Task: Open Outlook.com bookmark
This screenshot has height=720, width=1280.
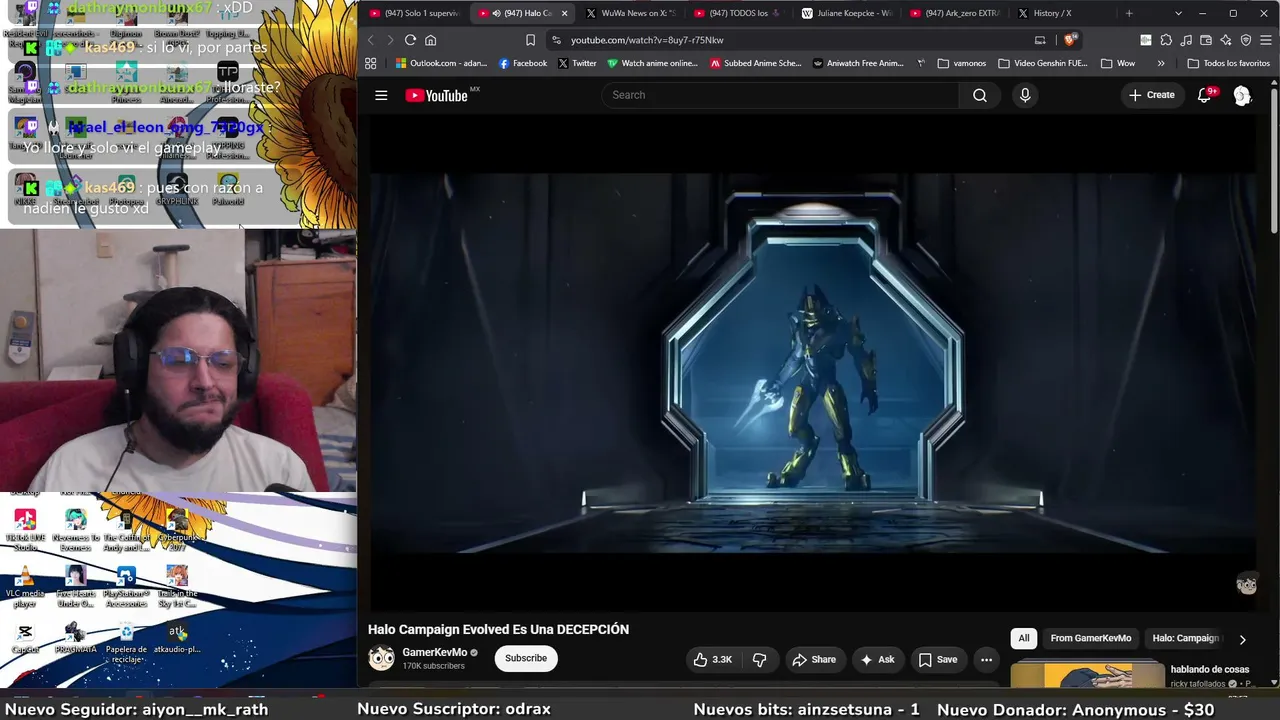Action: coord(441,63)
